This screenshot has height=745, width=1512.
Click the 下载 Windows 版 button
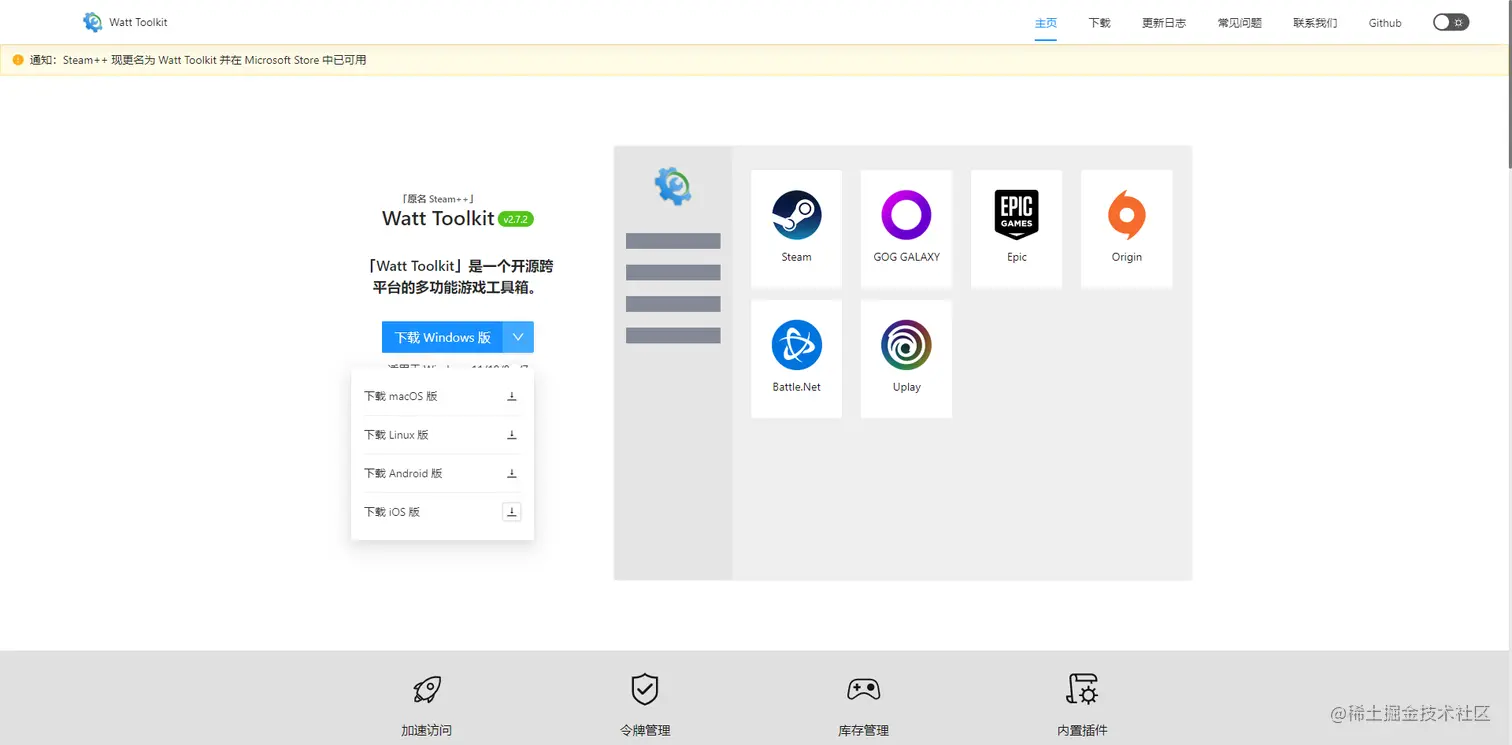coord(442,337)
